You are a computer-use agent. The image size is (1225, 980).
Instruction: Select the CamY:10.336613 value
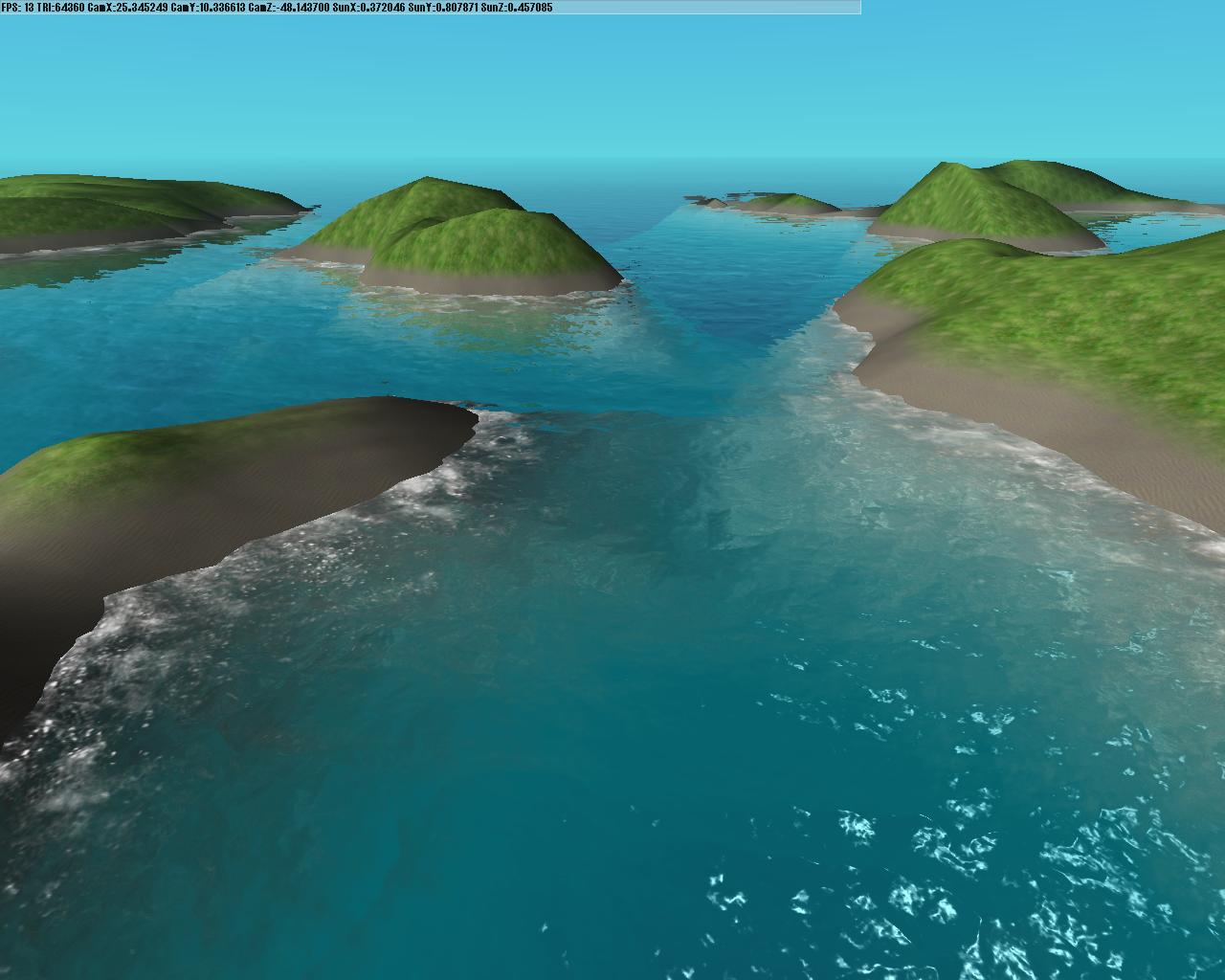pos(208,8)
